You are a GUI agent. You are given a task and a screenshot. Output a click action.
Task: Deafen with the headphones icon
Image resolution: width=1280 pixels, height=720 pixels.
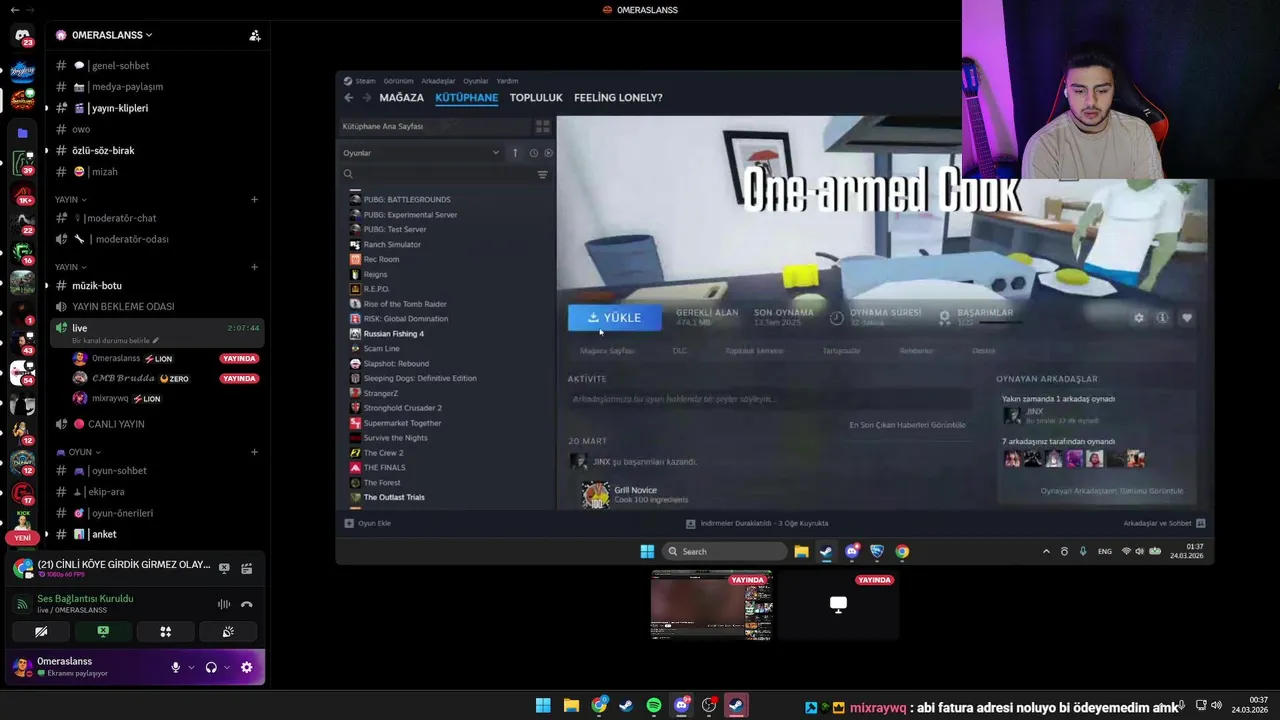(x=211, y=667)
